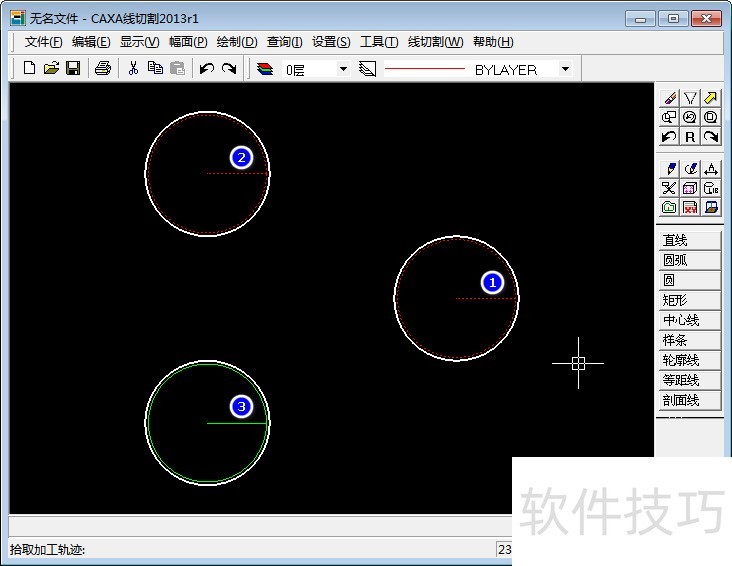The height and width of the screenshot is (566, 732).
Task: Click the R icon in the right panel
Action: point(690,137)
